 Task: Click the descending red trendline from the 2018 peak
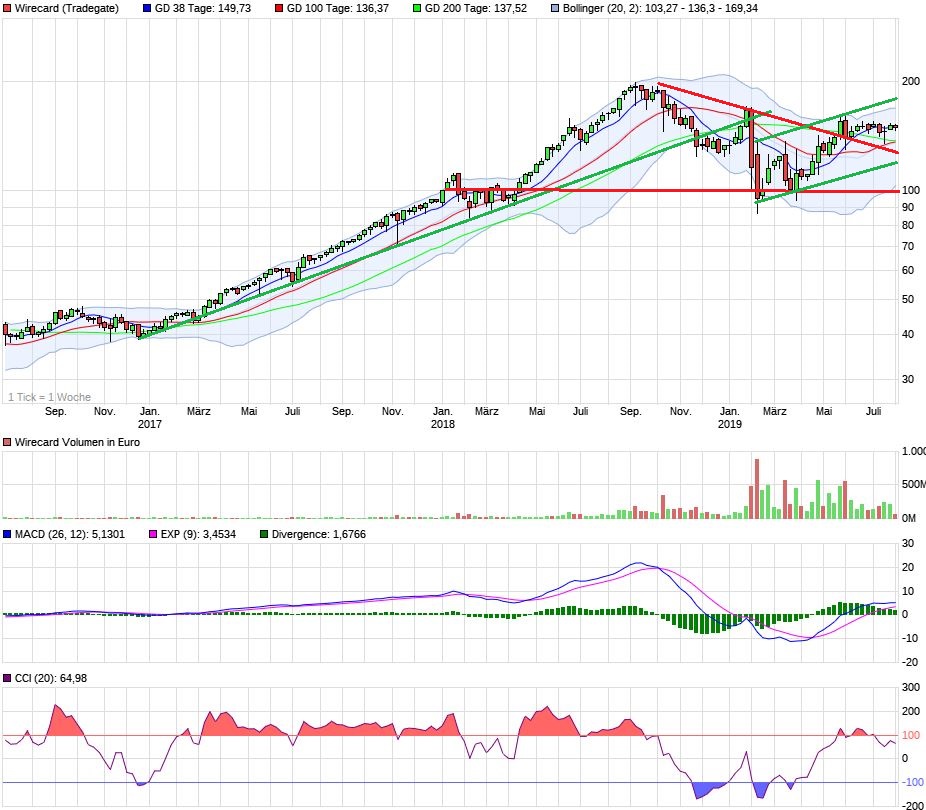click(778, 118)
